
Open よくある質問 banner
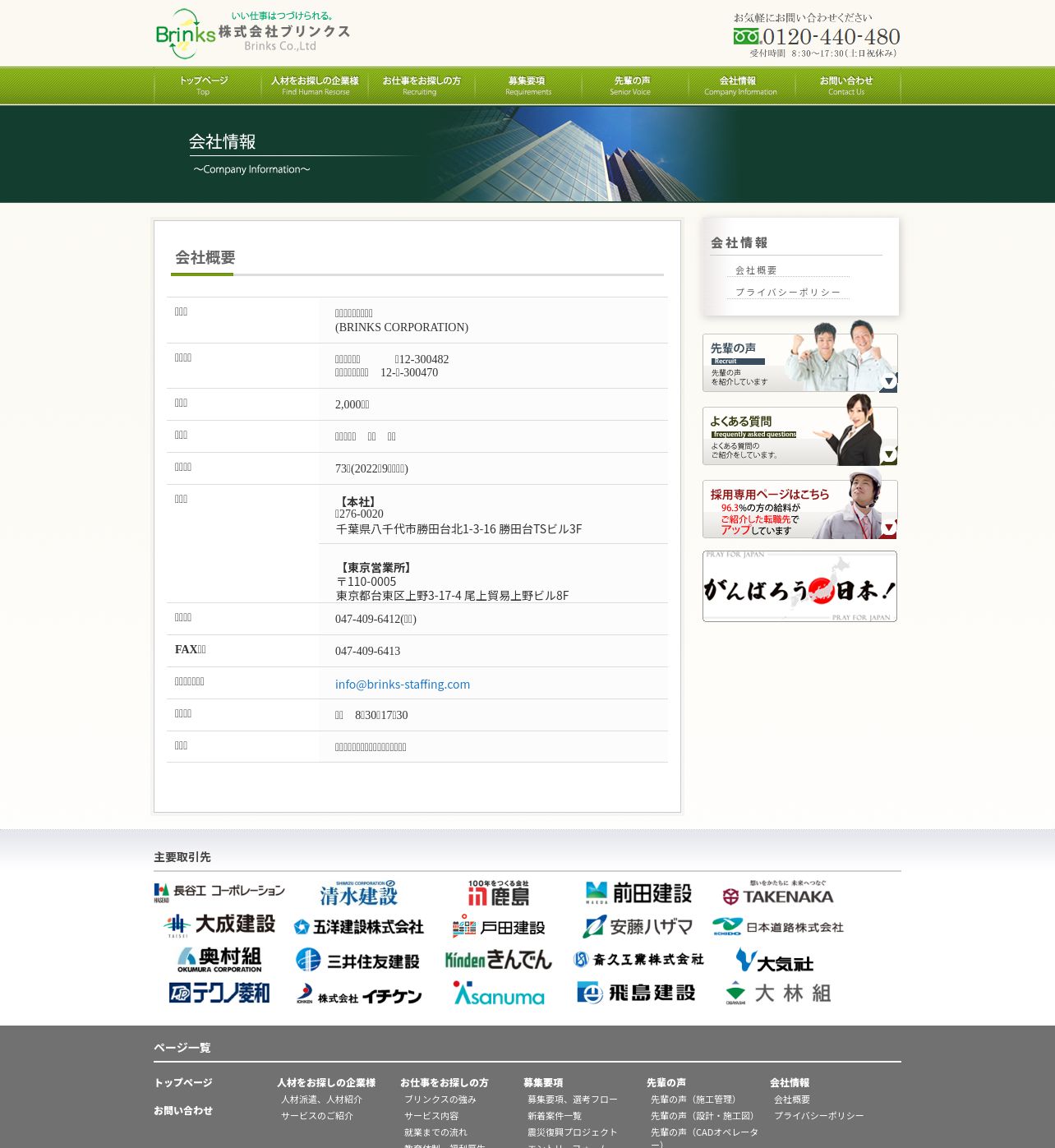pos(799,431)
